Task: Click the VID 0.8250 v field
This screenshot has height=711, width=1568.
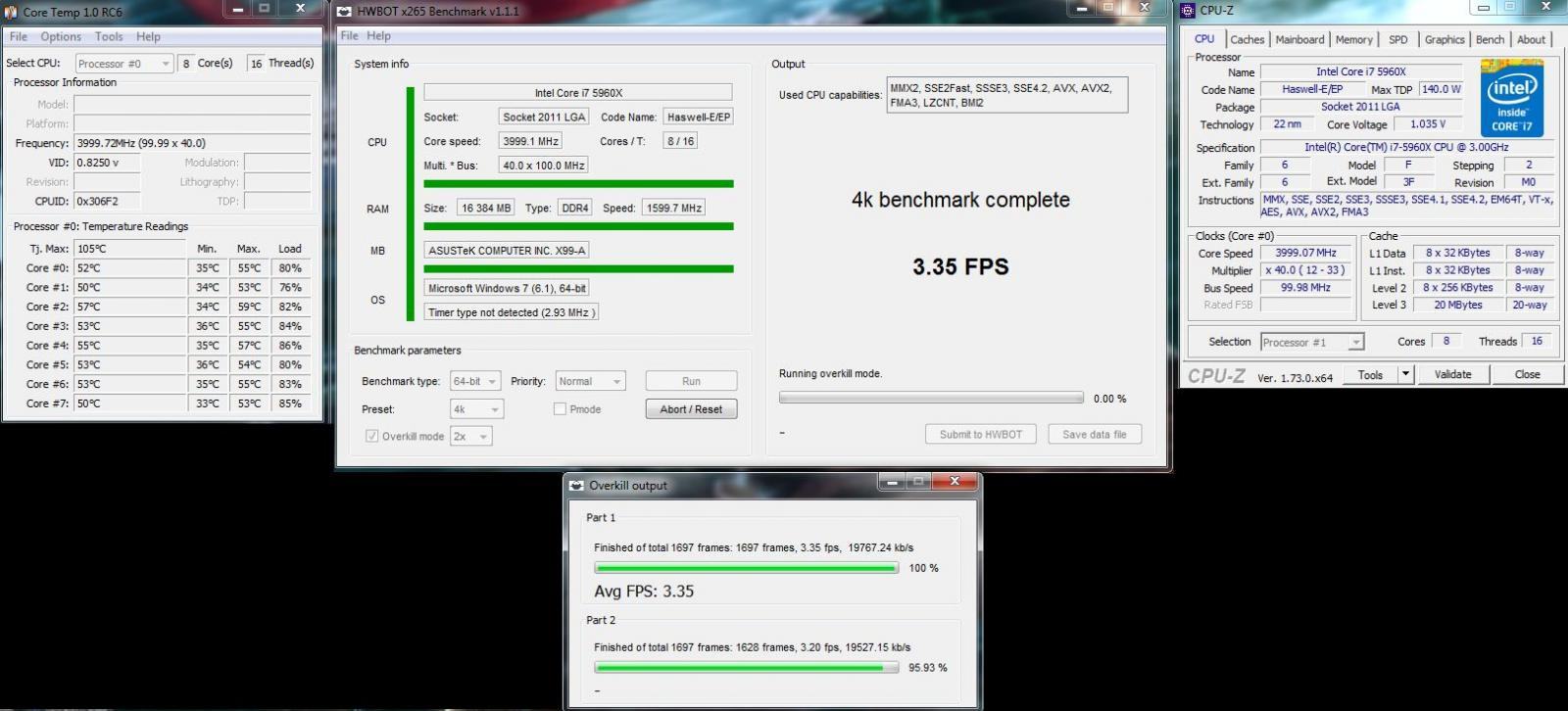Action: [x=107, y=163]
